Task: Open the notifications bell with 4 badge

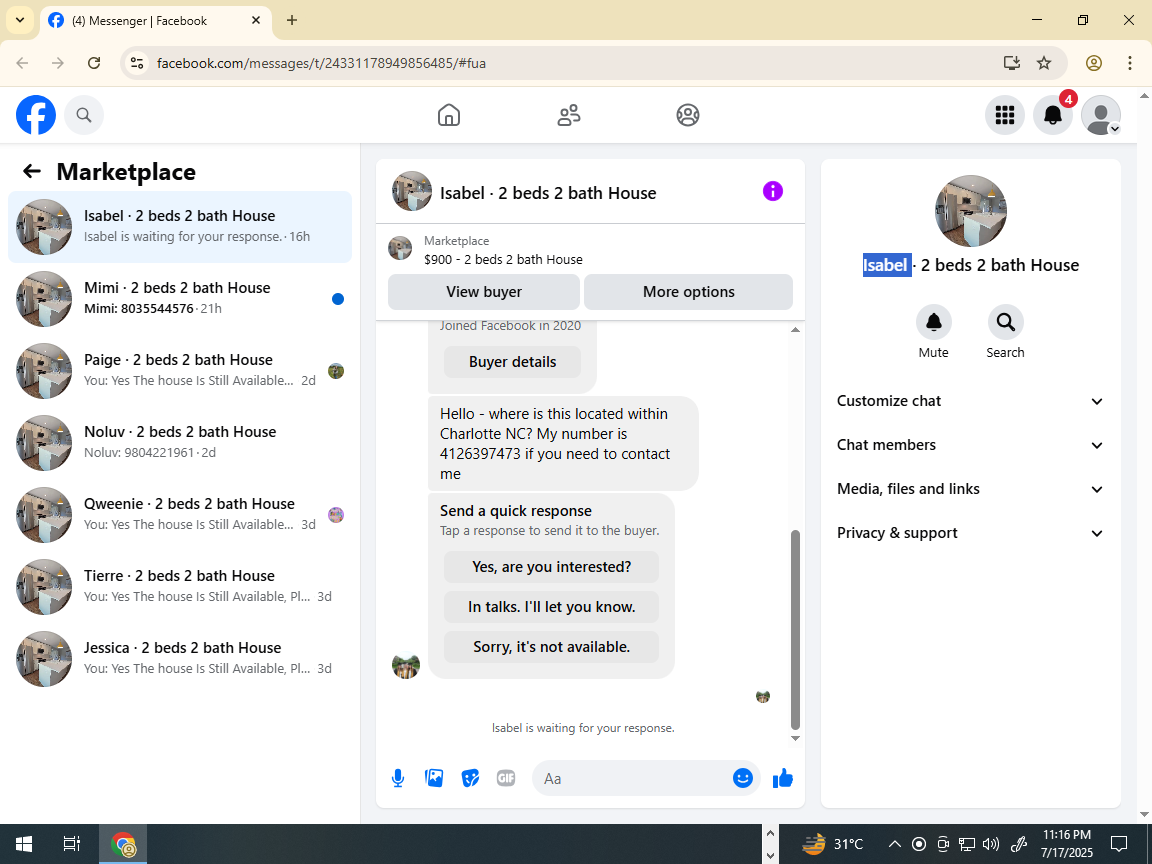Action: pyautogui.click(x=1053, y=115)
